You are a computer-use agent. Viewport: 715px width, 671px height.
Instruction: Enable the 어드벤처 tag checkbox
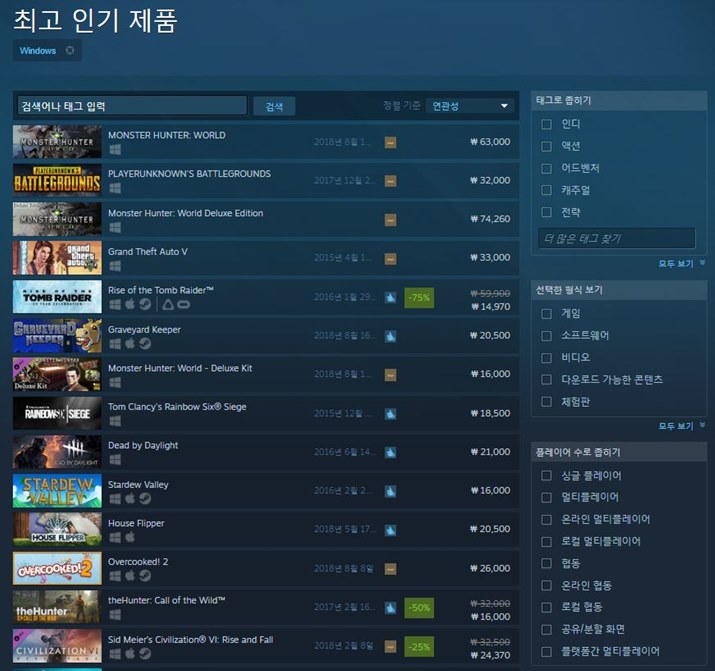(x=546, y=168)
